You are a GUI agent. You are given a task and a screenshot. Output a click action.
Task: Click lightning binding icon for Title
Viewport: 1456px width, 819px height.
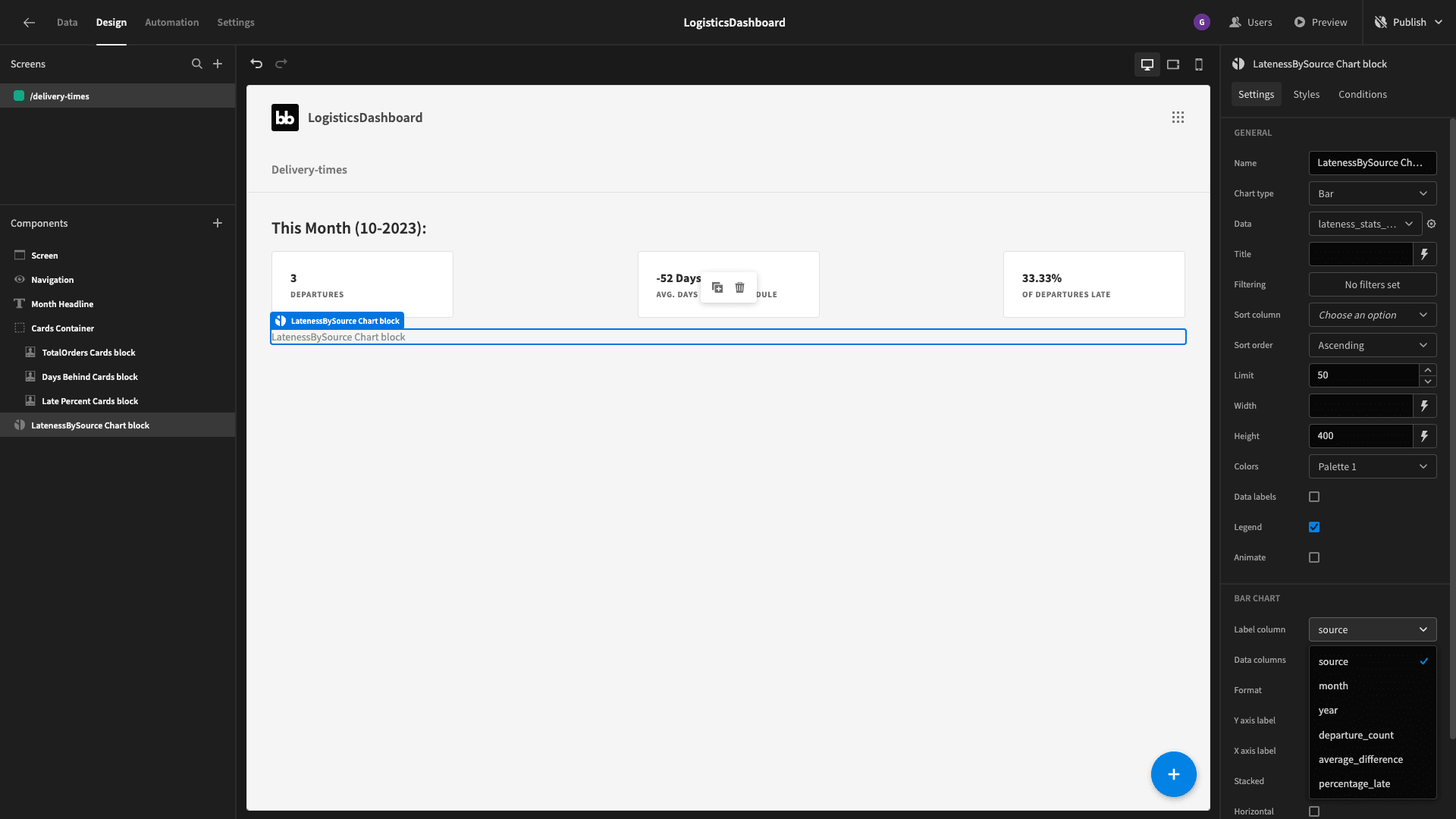[x=1425, y=254]
